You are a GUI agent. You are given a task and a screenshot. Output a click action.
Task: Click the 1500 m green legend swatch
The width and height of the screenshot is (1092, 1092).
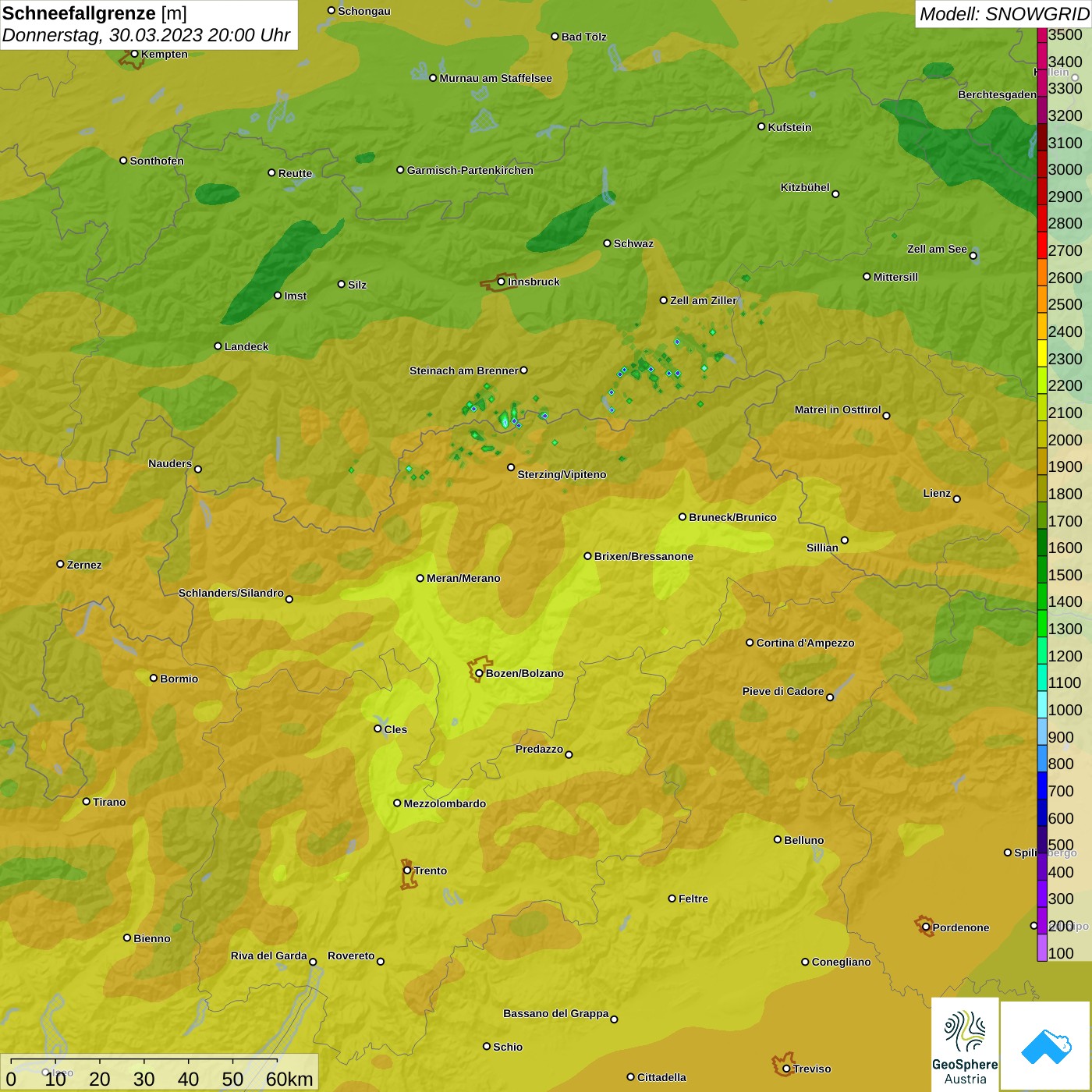tap(1041, 569)
